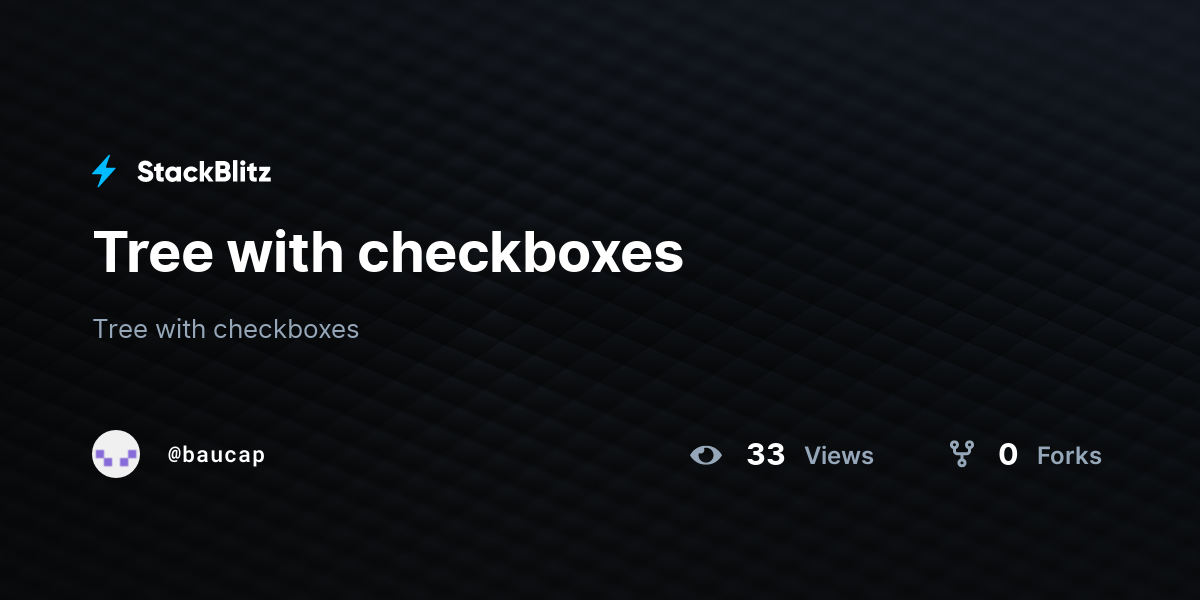
Task: Click the word 'checkboxes' in the large title
Action: pyautogui.click(x=521, y=251)
